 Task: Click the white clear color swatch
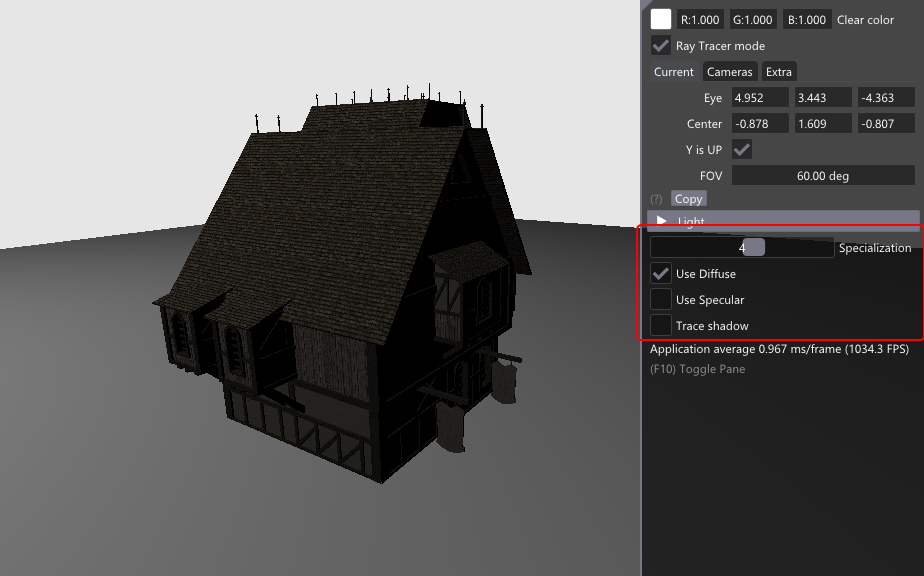coord(661,19)
